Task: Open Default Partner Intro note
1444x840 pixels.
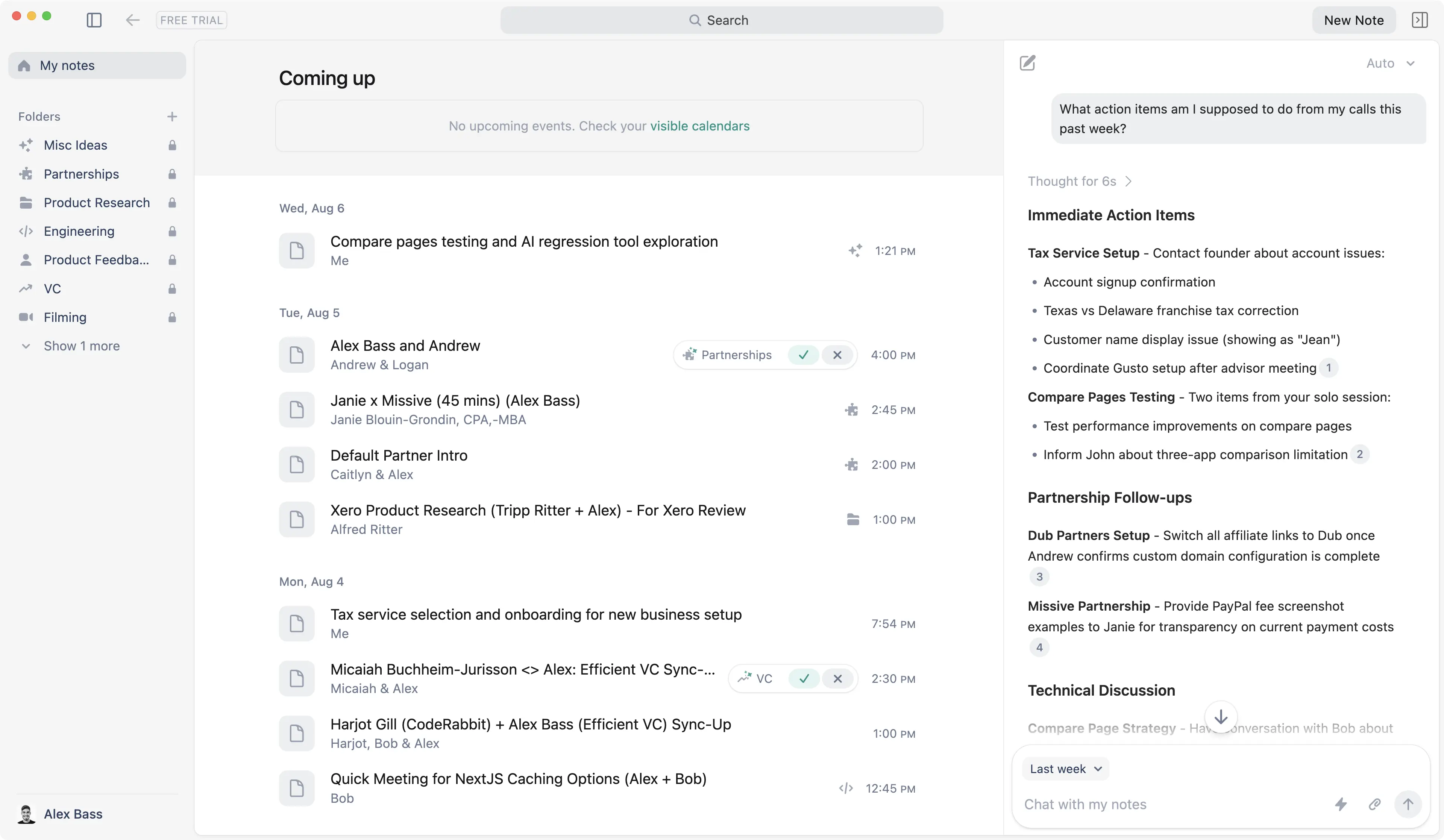Action: click(x=596, y=465)
